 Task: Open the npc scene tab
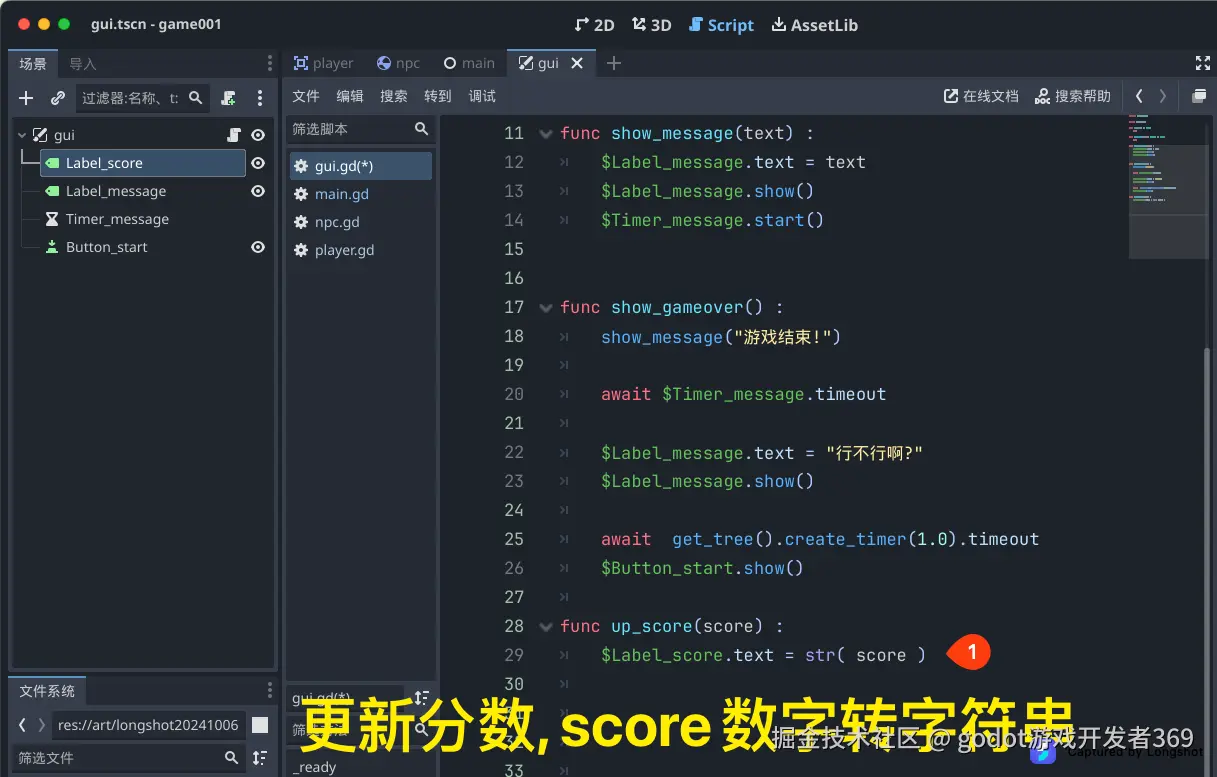coord(398,63)
